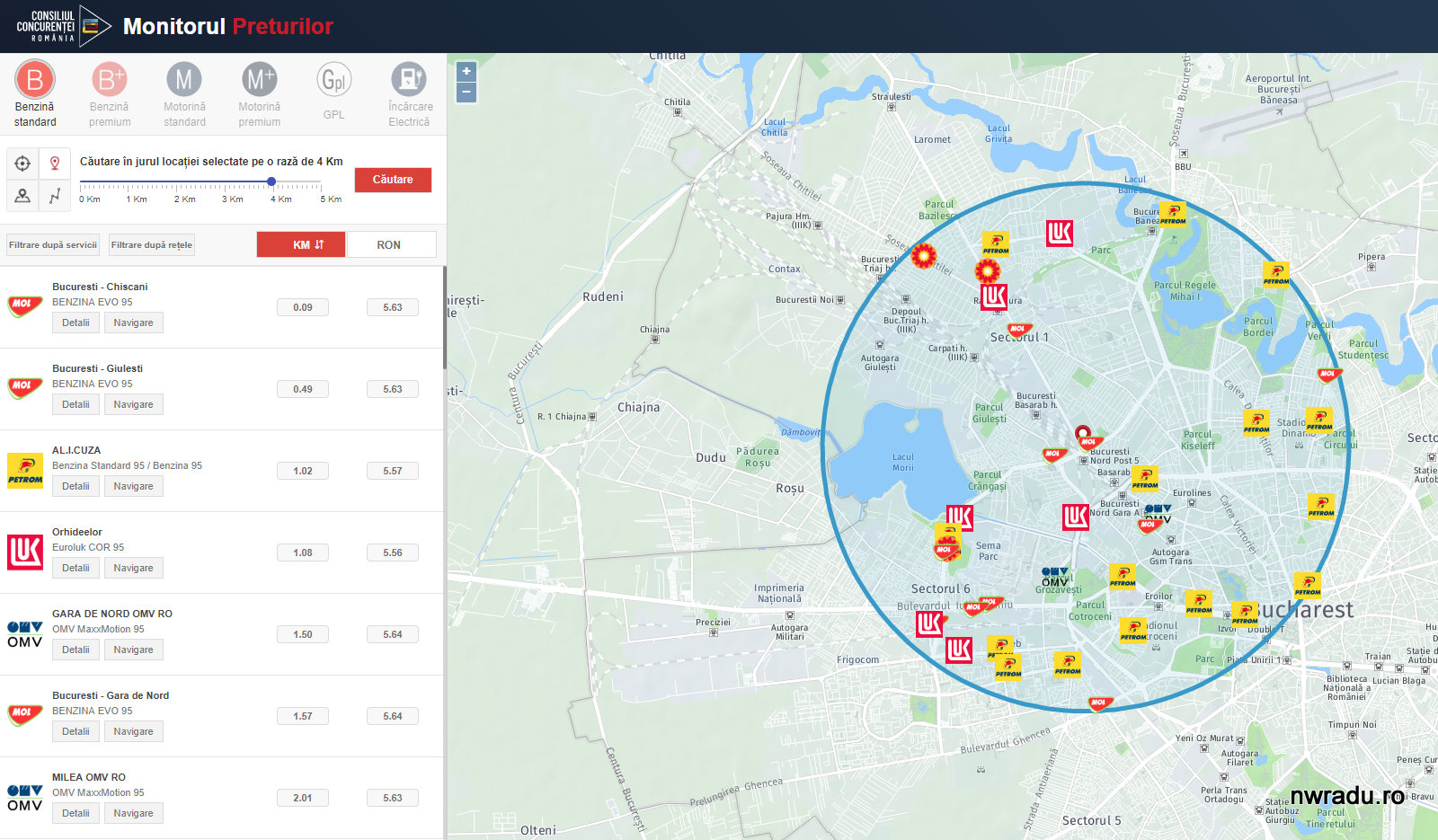The image size is (1438, 840).
Task: Click Petrom logo of AL.I.CUZA row
Action: pyautogui.click(x=25, y=470)
